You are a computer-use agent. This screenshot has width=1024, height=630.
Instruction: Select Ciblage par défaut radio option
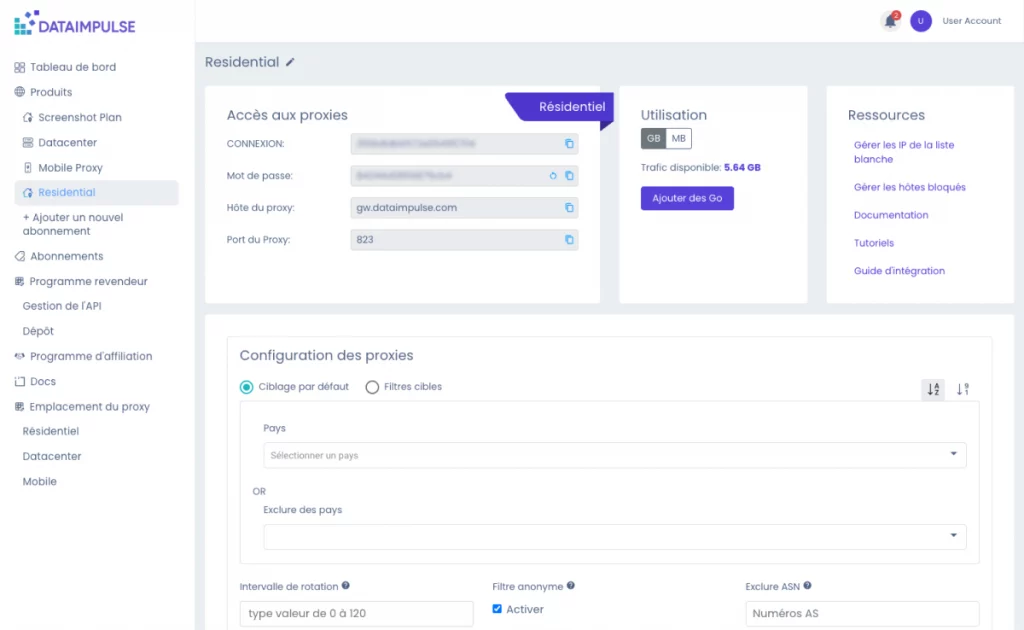(x=247, y=387)
